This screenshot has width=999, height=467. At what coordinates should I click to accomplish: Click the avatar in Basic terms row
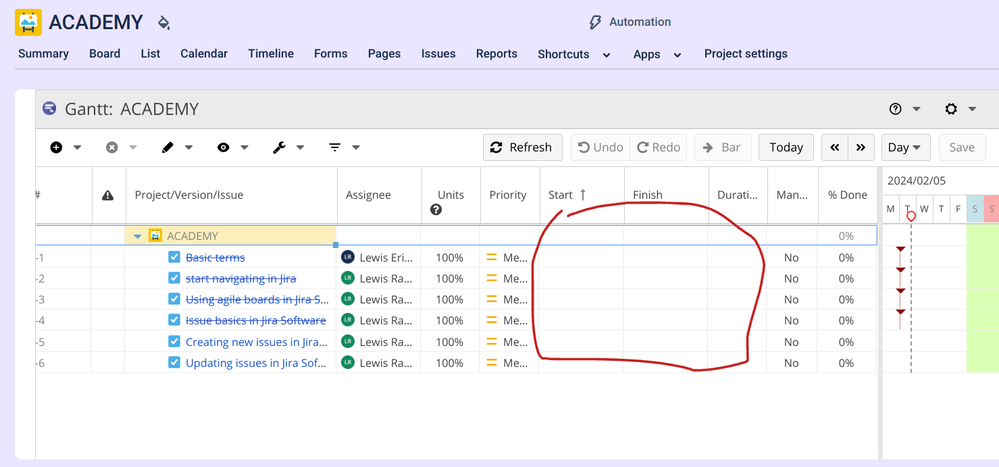pos(347,257)
